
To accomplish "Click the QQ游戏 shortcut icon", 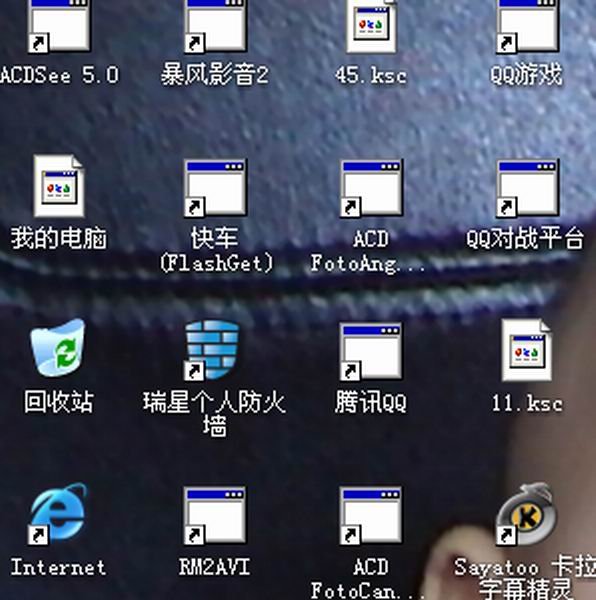I will point(527,26).
